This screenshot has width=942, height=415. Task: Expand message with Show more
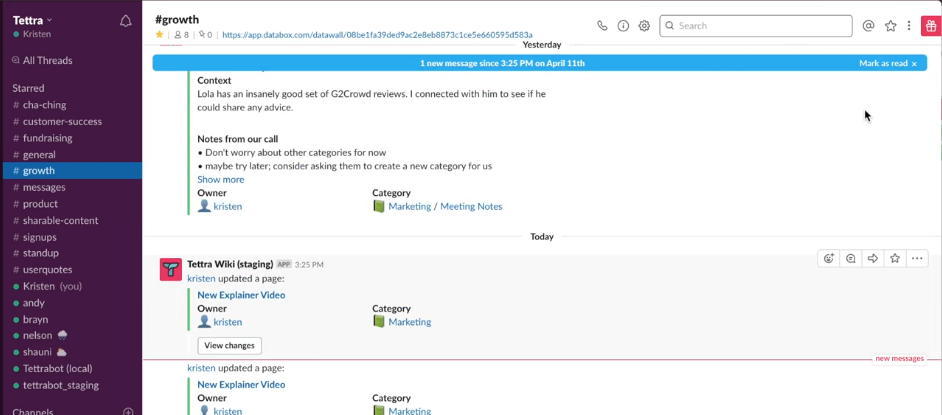[220, 179]
